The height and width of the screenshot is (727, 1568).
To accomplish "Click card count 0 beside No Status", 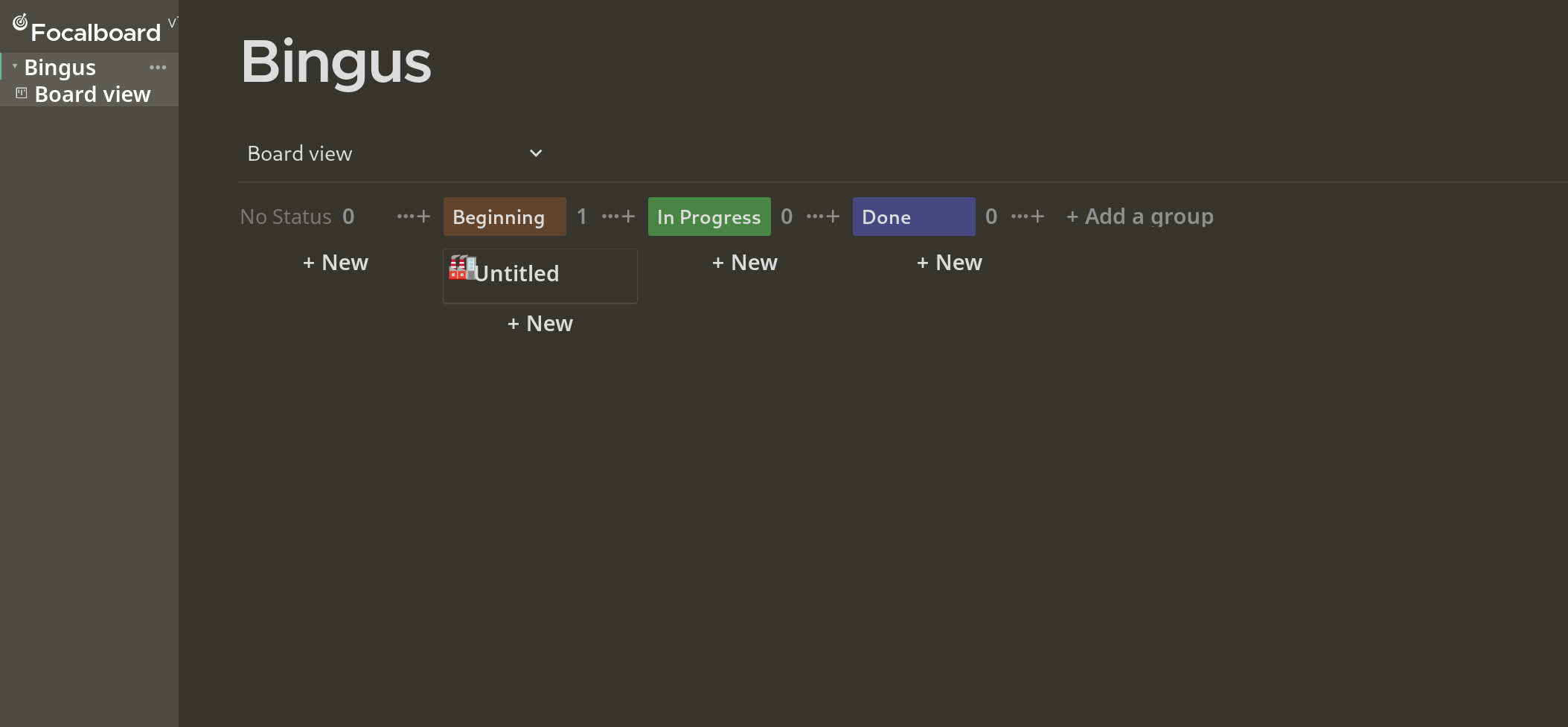I will [348, 217].
